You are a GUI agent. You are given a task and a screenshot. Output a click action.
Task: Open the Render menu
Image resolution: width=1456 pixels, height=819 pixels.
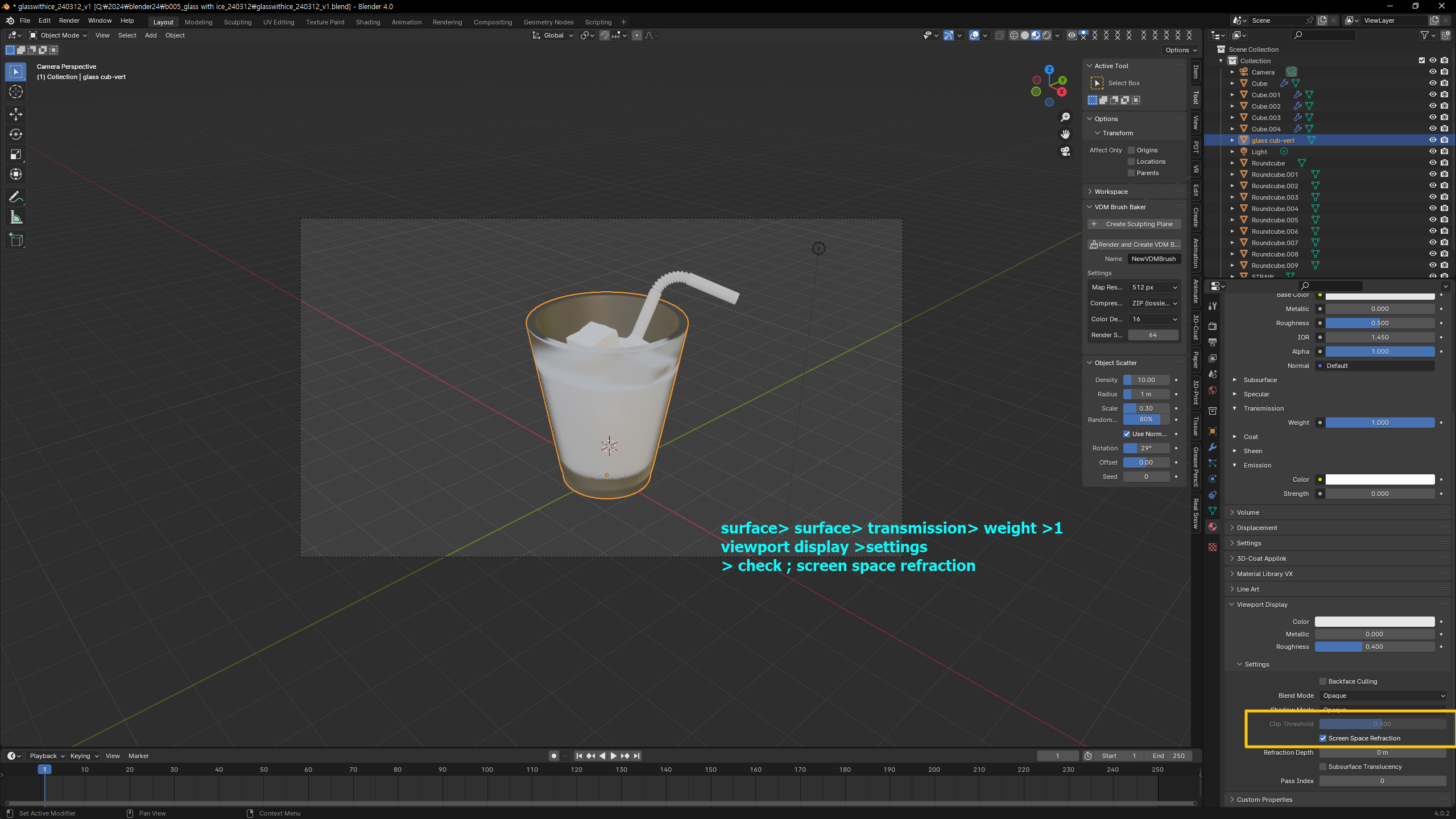tap(69, 20)
